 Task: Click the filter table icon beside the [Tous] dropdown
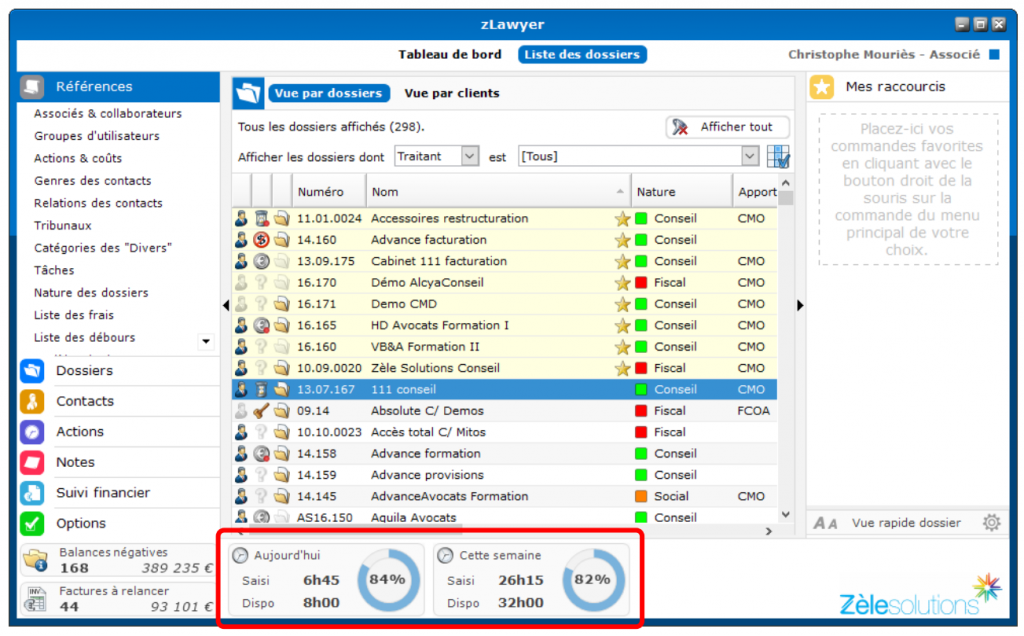(x=778, y=157)
